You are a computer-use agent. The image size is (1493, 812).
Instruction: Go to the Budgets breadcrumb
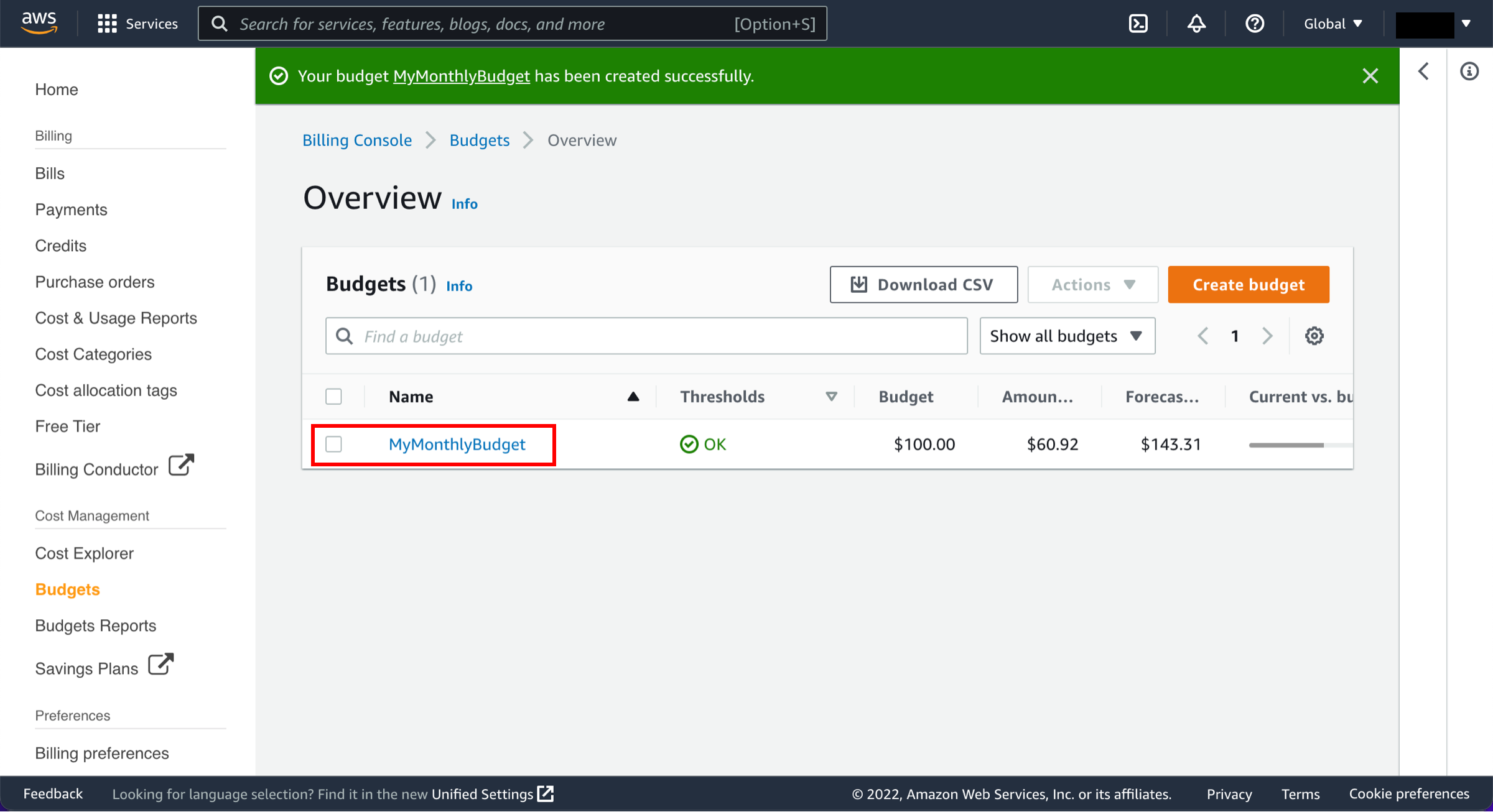click(x=479, y=141)
